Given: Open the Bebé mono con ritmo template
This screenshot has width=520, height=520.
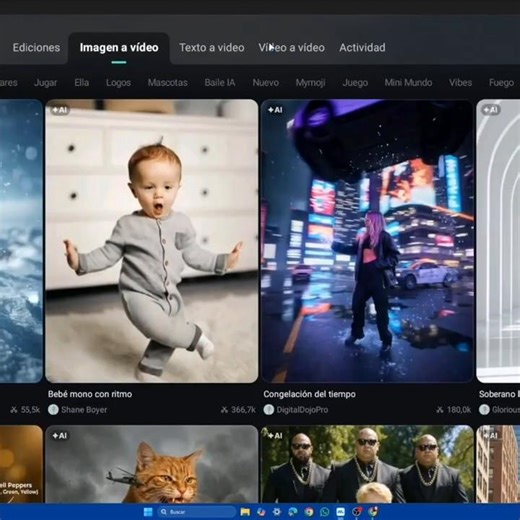Looking at the screenshot, I should point(152,241).
